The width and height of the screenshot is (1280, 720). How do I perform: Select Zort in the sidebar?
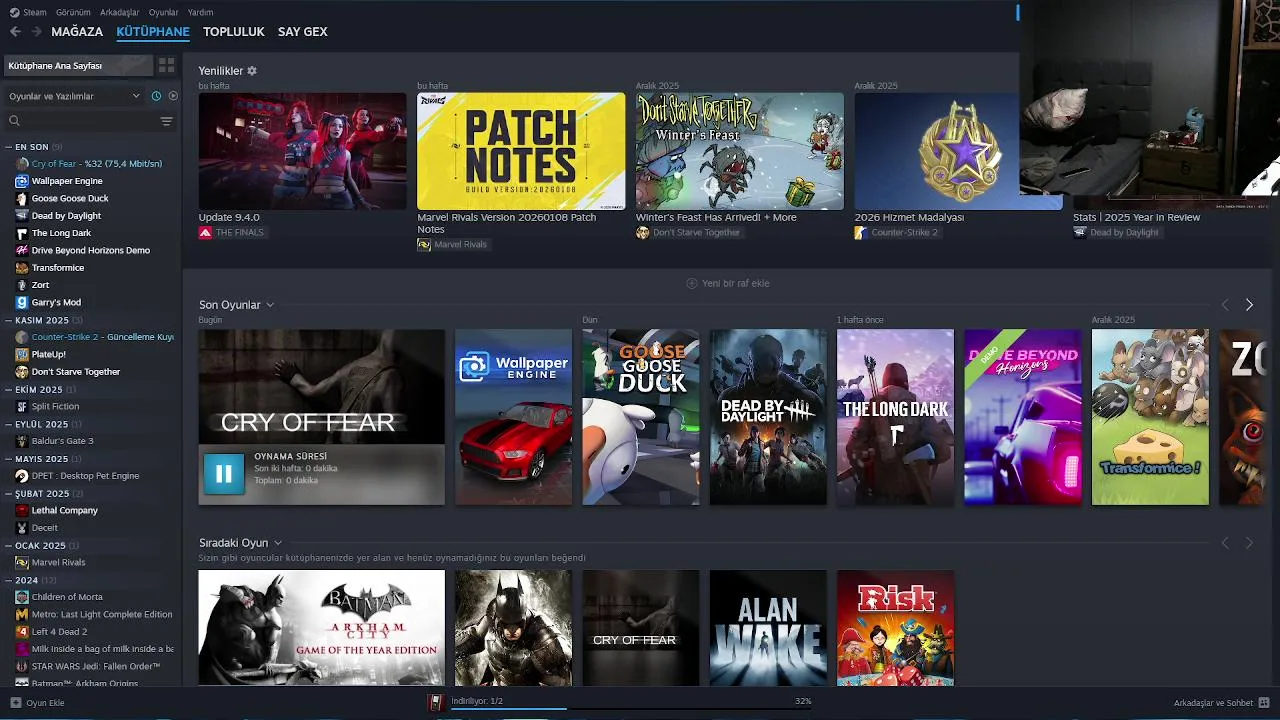point(40,285)
